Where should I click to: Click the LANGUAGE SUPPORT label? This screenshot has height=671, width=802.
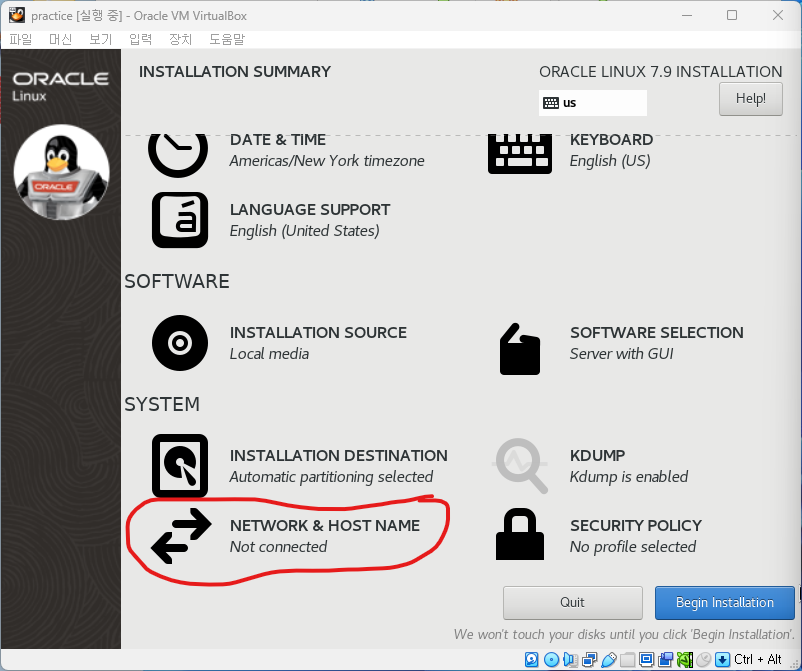[x=310, y=210]
